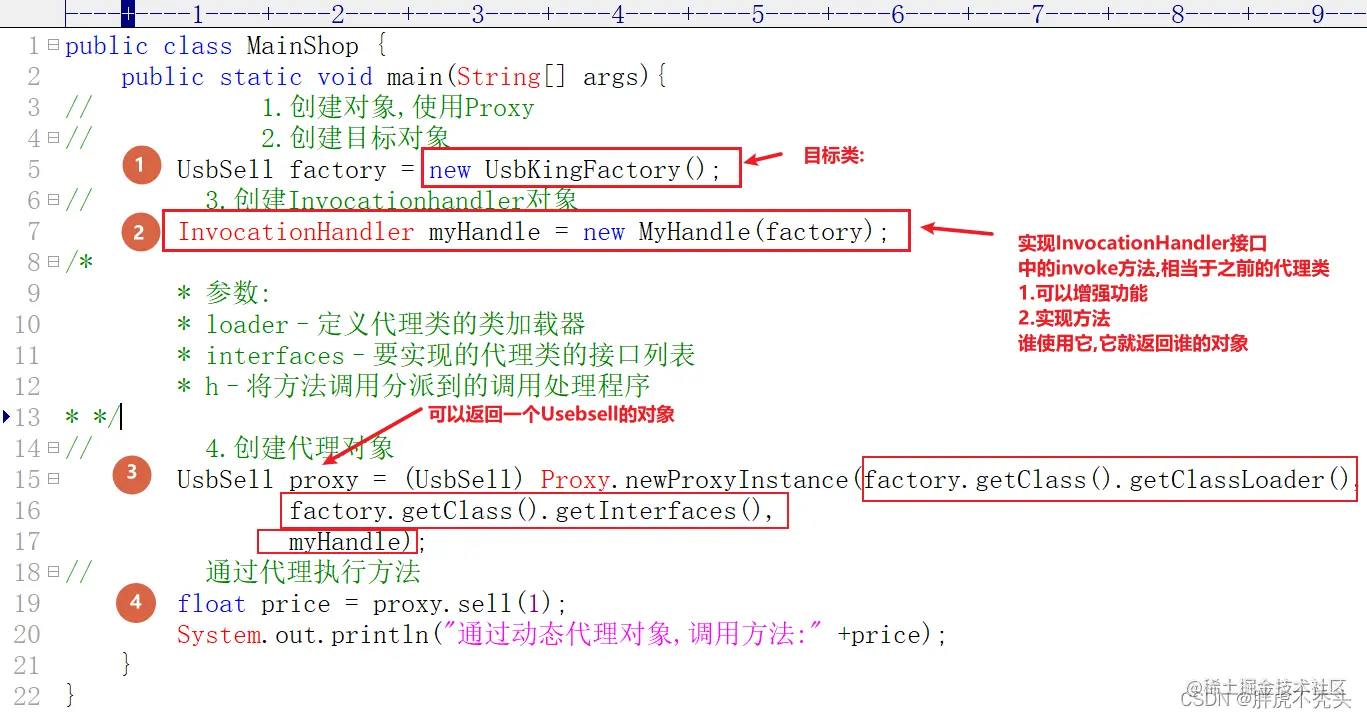Select line number 19 in the gutter
Viewport: 1367px width, 718px height.
point(27,604)
